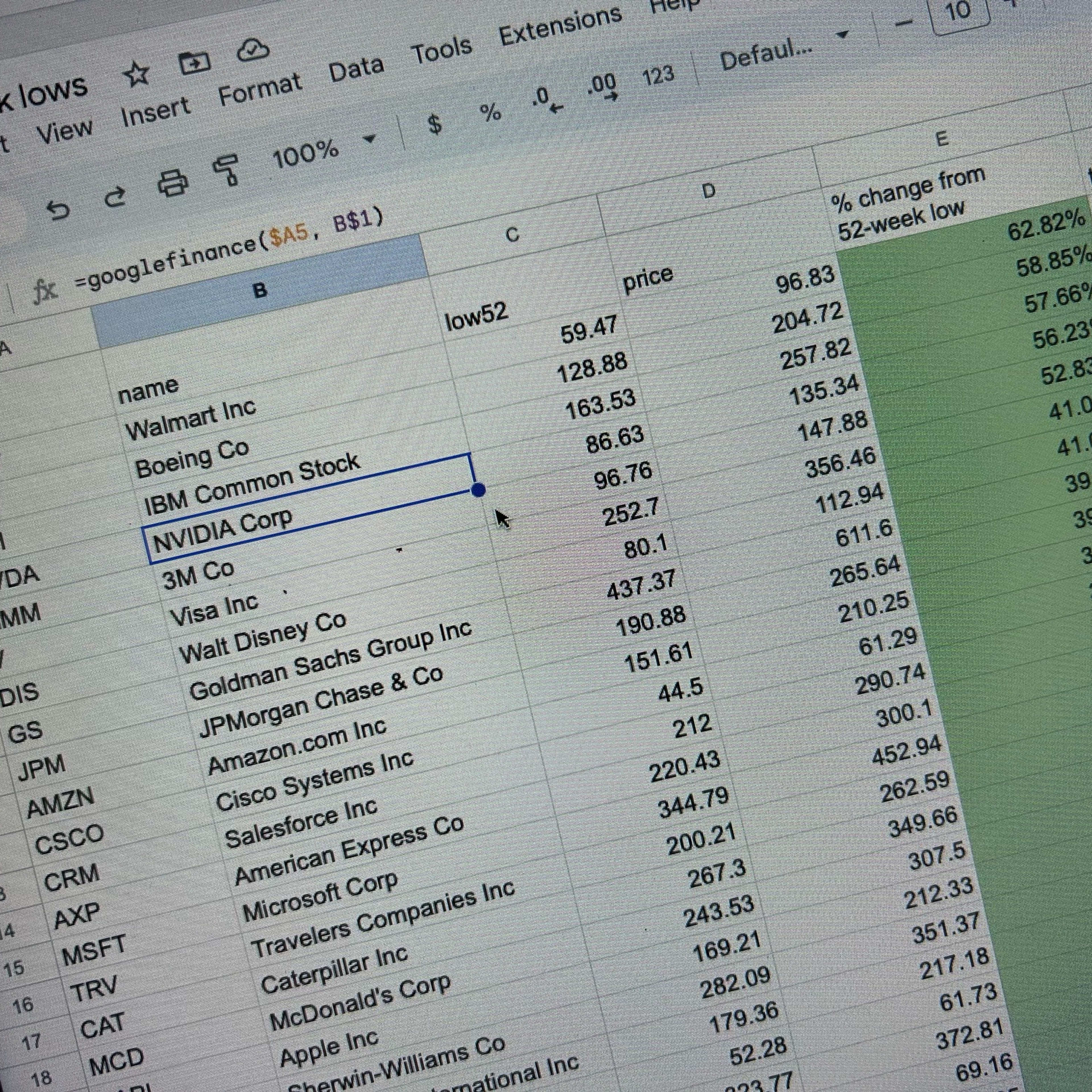Select column D header

[708, 191]
